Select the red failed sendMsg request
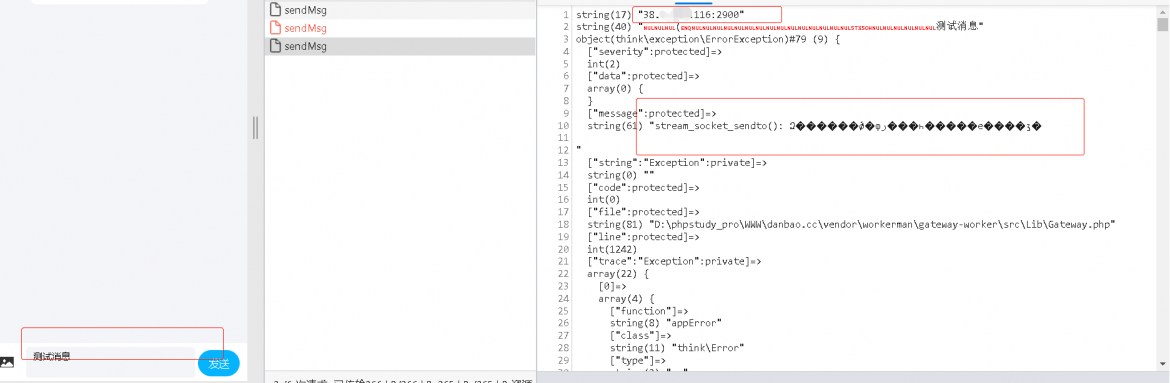Image resolution: width=1170 pixels, height=383 pixels. [400, 28]
